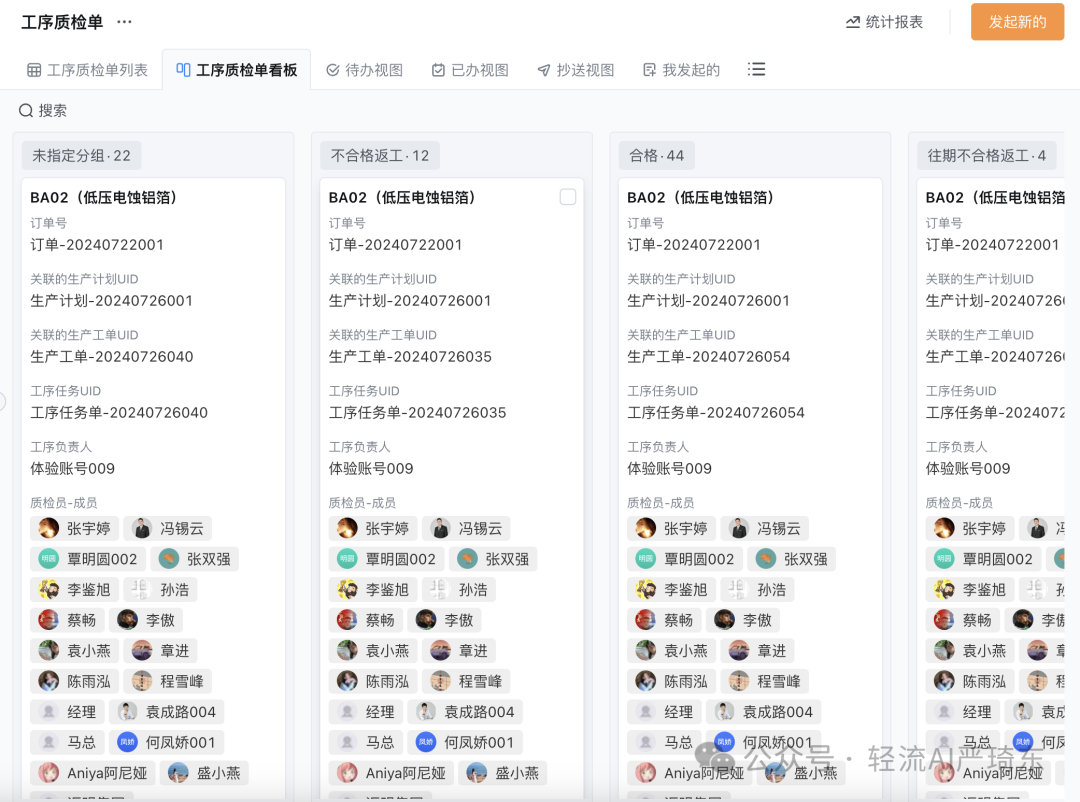
Task: Open the 待办视图 tab
Action: tap(364, 69)
